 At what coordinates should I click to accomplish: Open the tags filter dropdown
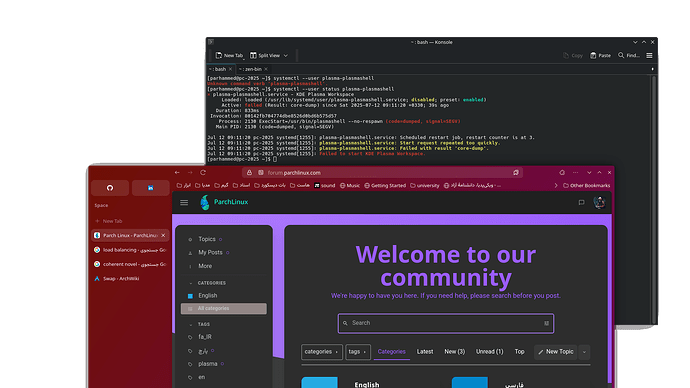[x=358, y=351]
